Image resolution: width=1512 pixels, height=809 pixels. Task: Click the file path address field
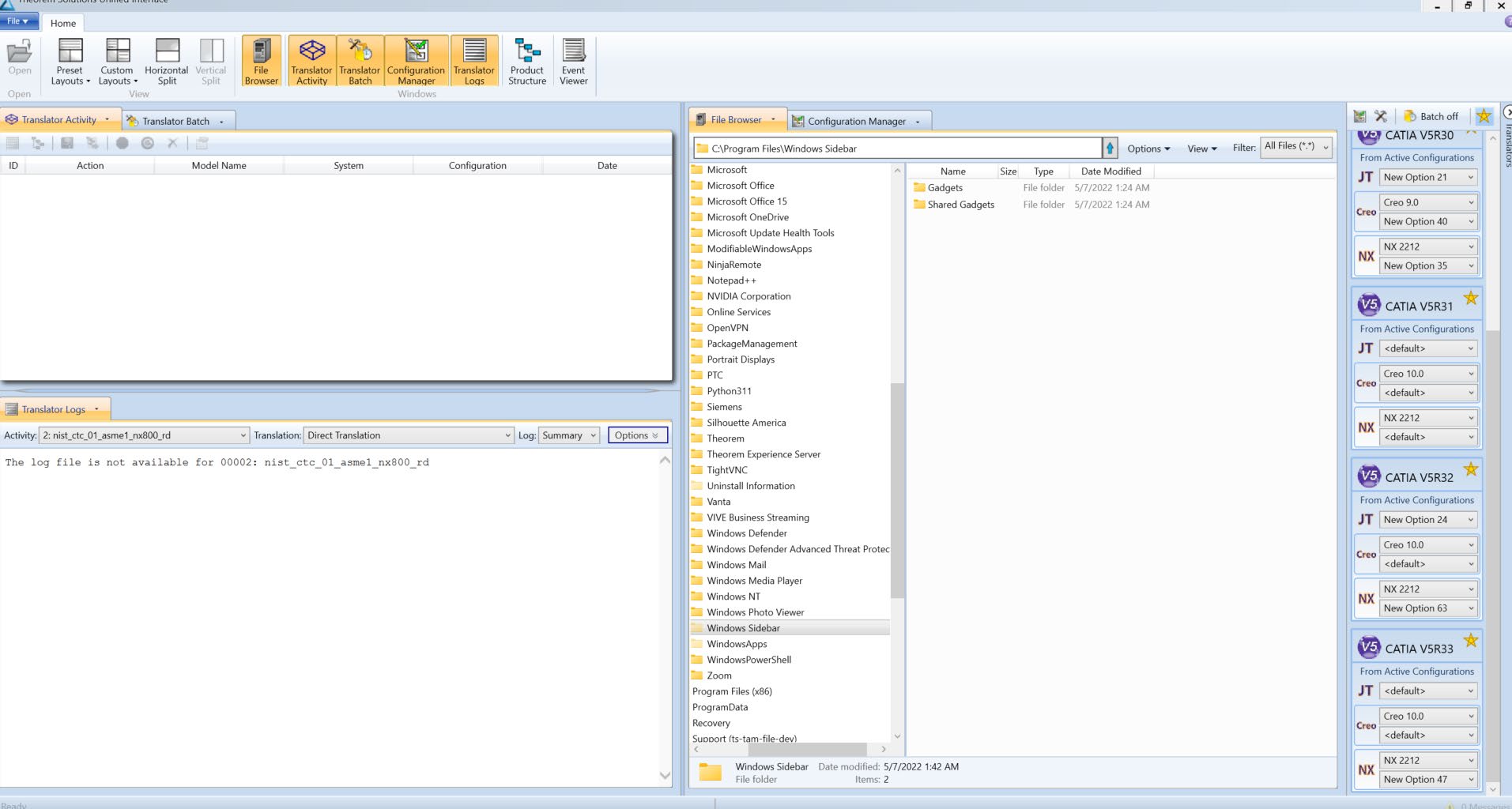pyautogui.click(x=897, y=149)
